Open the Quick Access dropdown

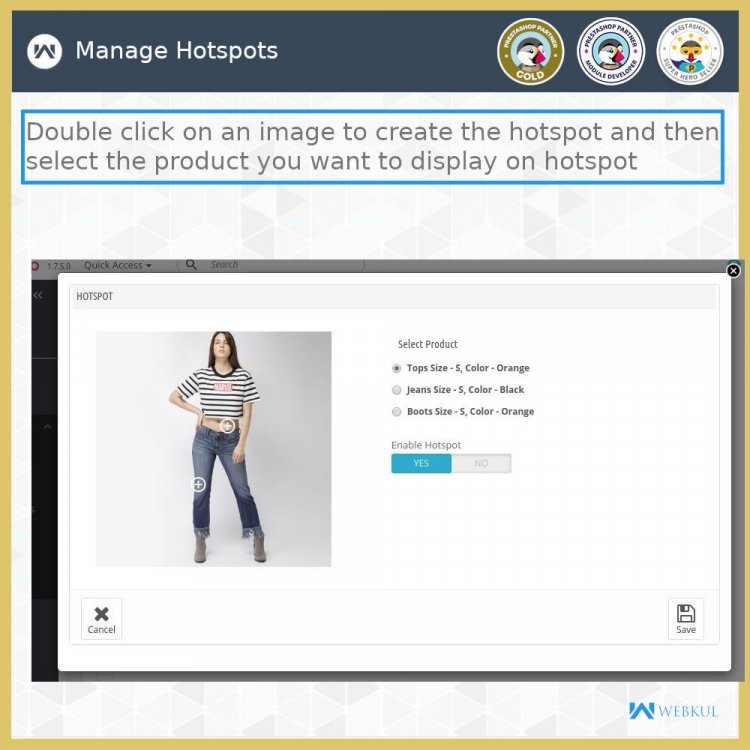click(117, 265)
